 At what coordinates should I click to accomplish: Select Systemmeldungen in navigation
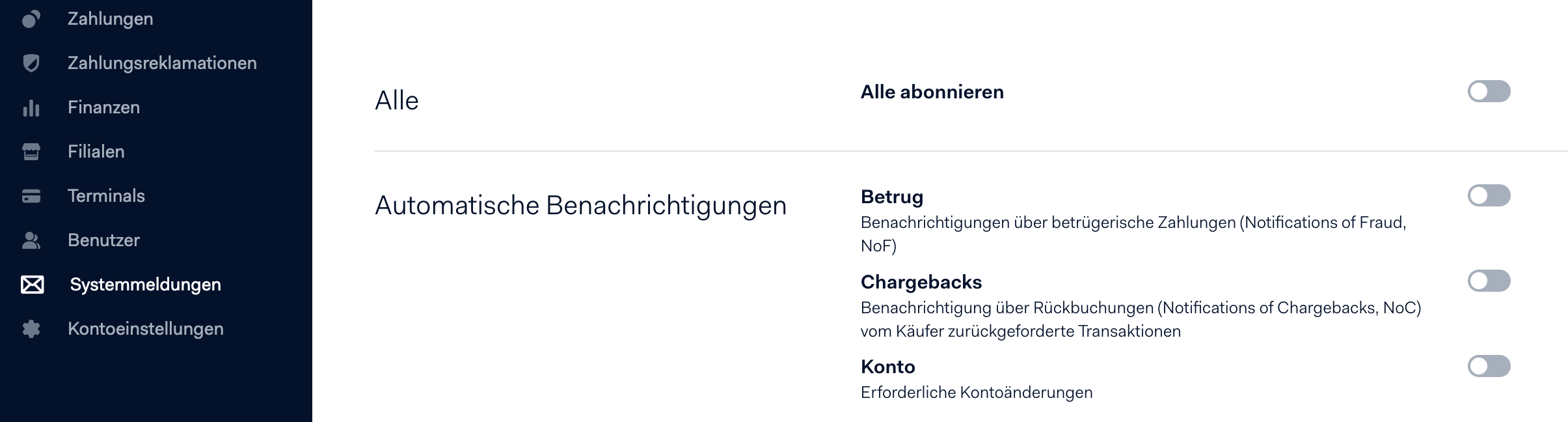[x=146, y=285]
